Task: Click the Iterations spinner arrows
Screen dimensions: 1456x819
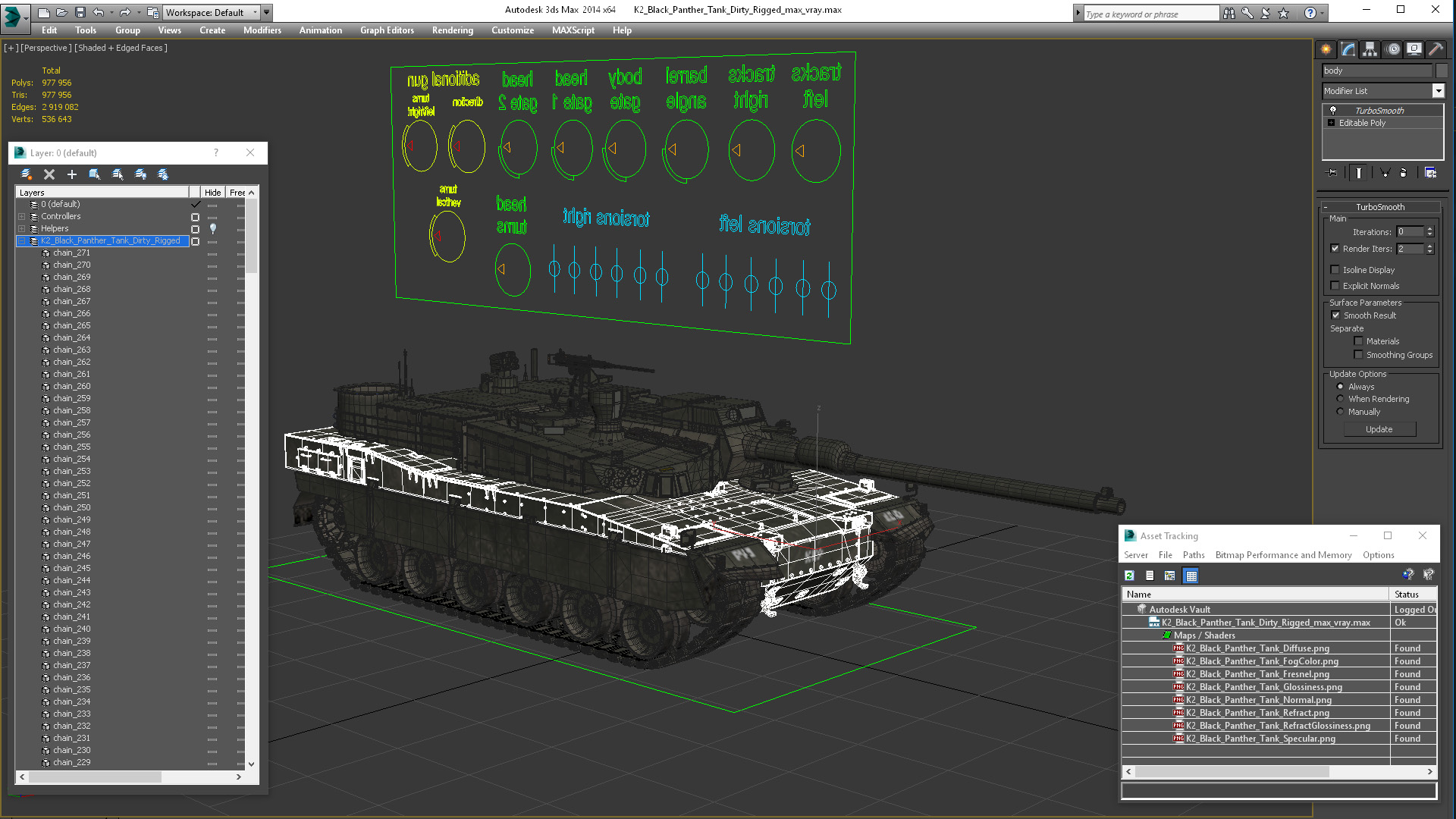Action: pyautogui.click(x=1429, y=232)
